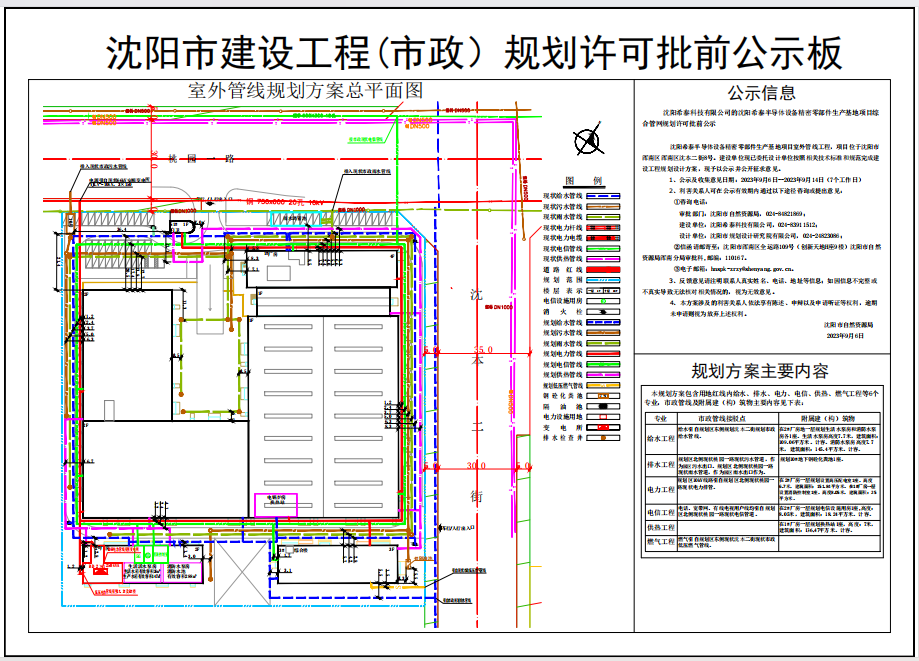Click the date 2023年9月6日 under signature
919x661 pixels.
coord(845,336)
